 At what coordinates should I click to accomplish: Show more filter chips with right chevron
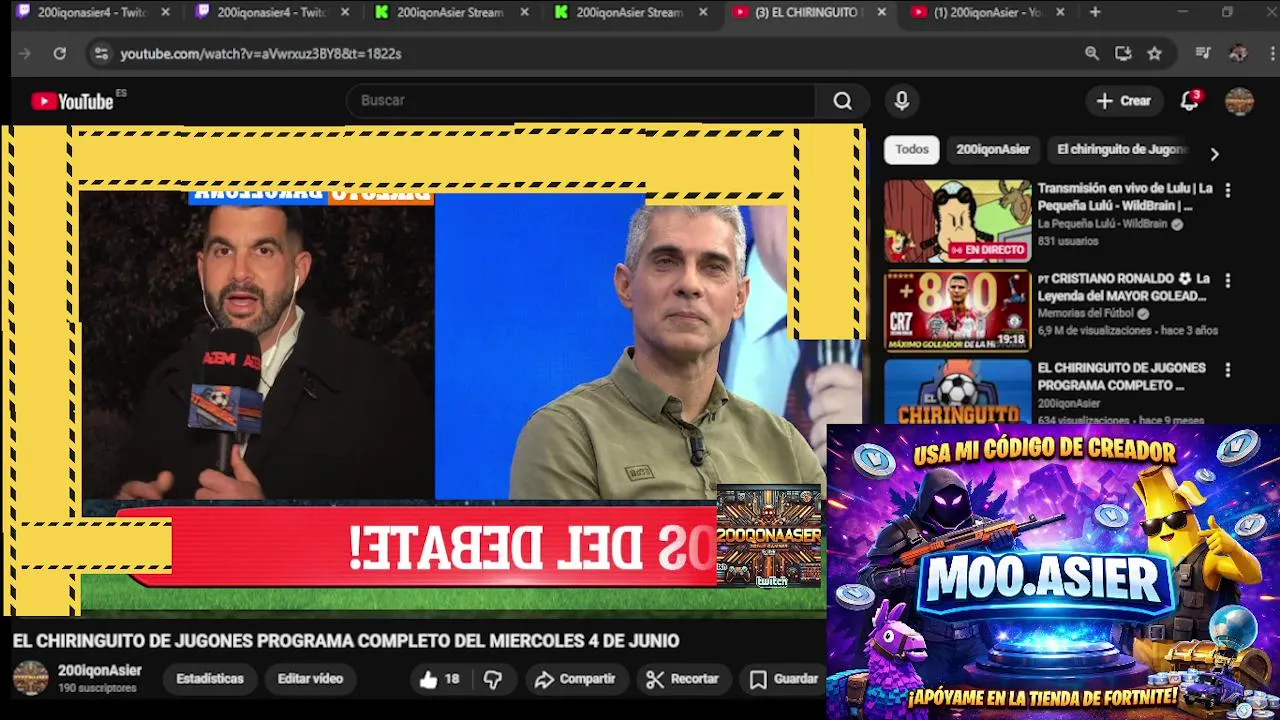pos(1214,154)
